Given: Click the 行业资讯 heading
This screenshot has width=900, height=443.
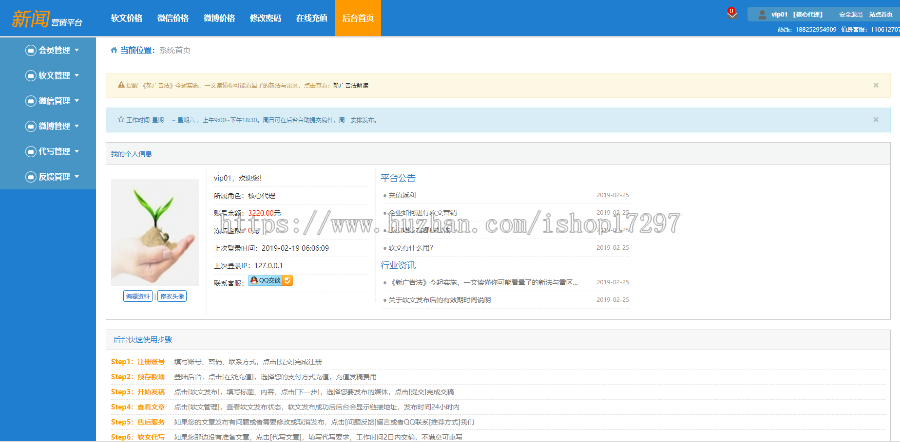Looking at the screenshot, I should 398,265.
